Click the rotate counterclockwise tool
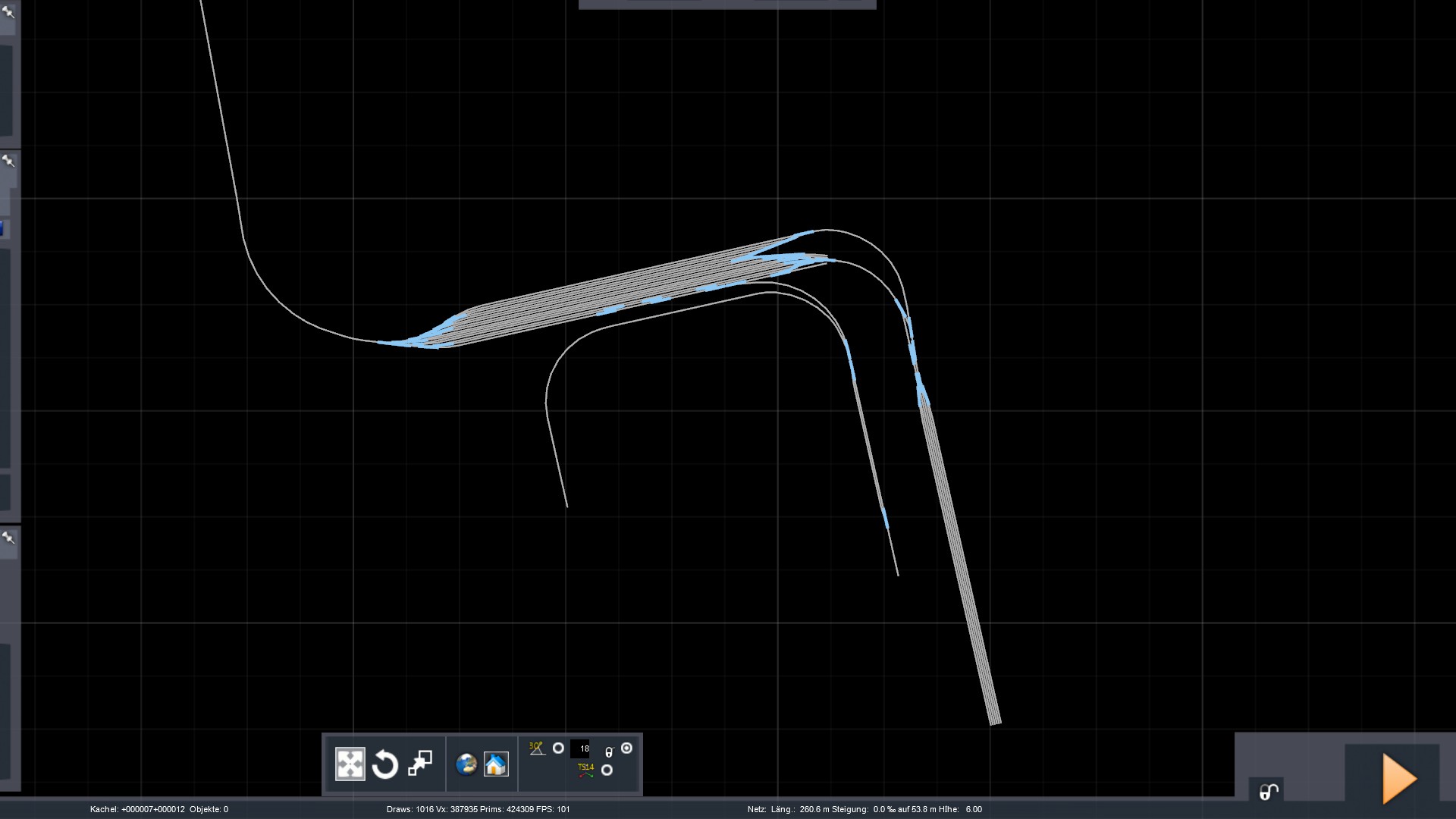The height and width of the screenshot is (819, 1456). pos(385,764)
